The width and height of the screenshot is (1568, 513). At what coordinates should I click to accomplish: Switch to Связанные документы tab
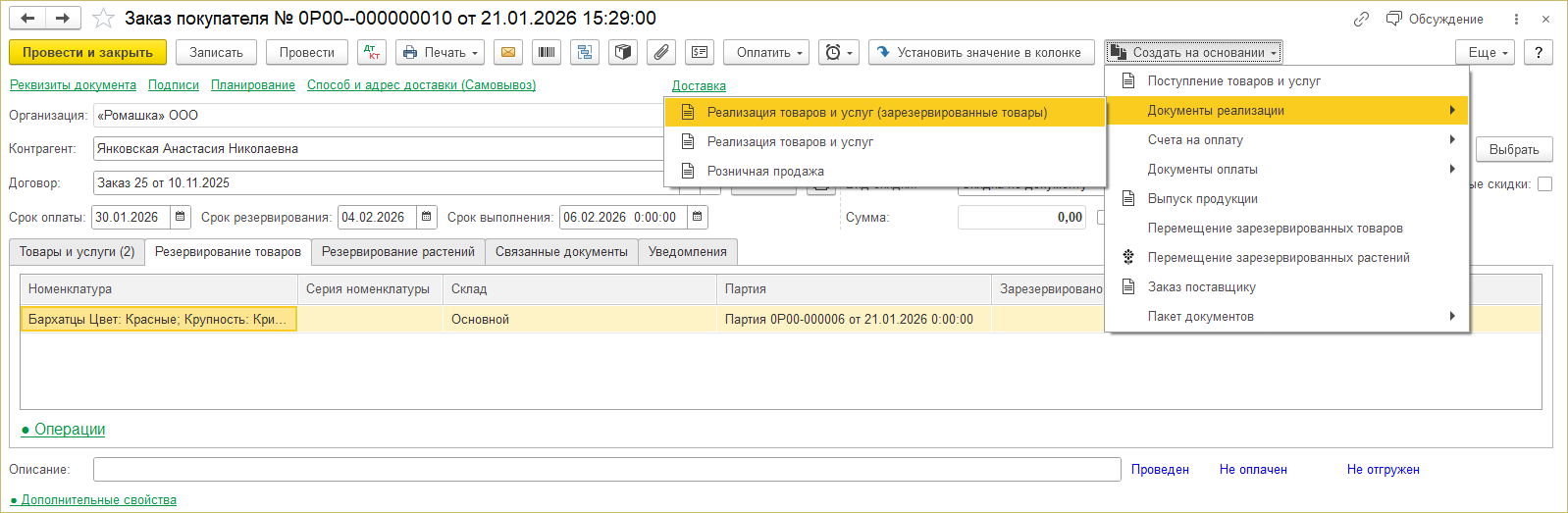pos(561,252)
